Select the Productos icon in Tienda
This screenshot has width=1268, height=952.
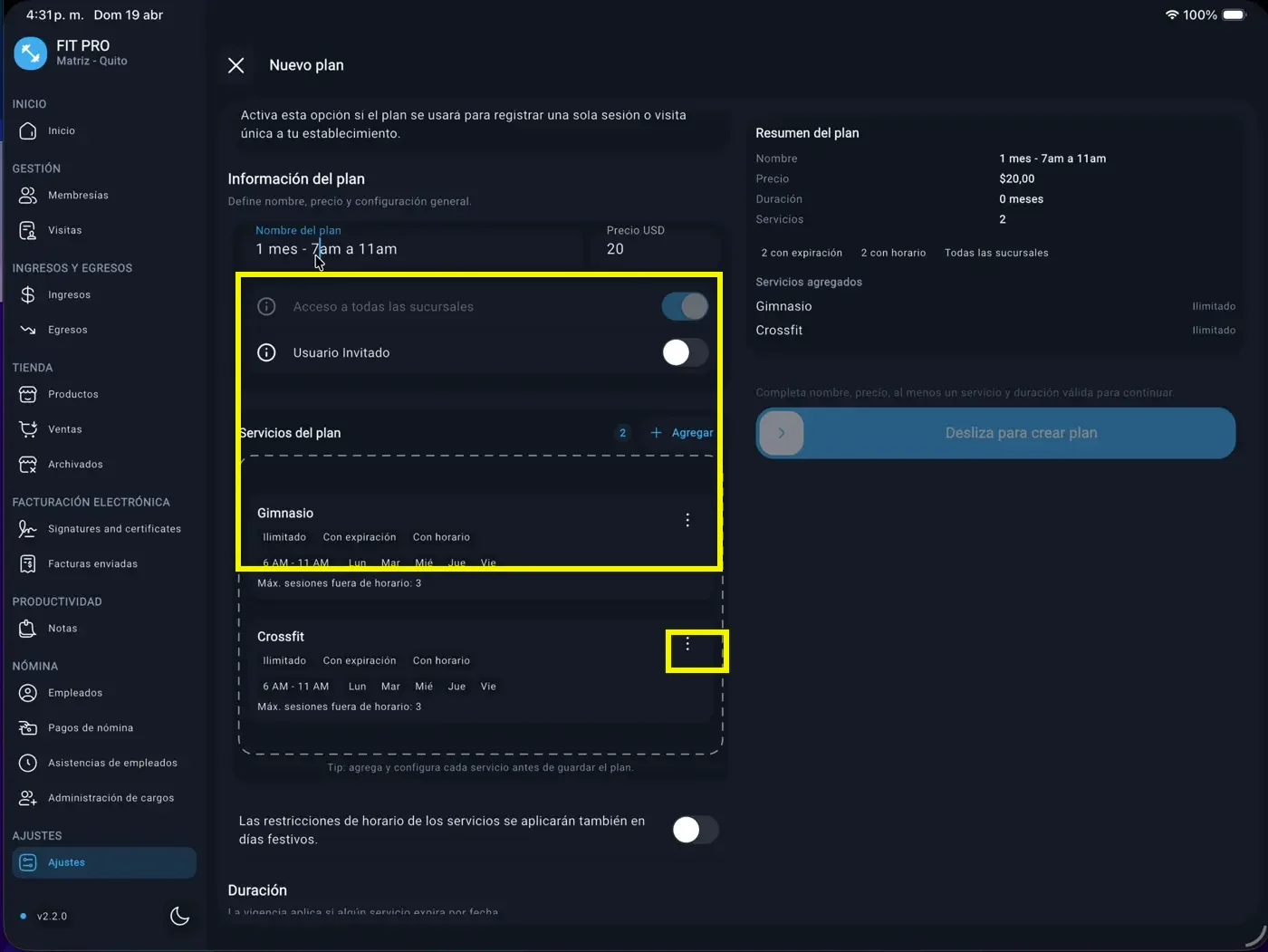(28, 394)
